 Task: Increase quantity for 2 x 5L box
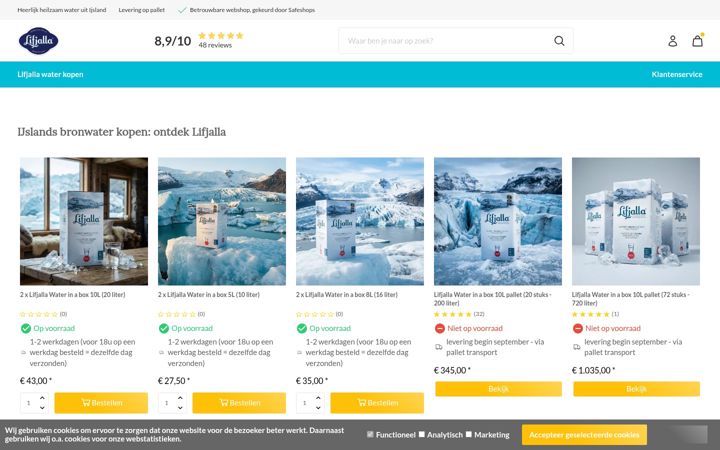point(180,398)
